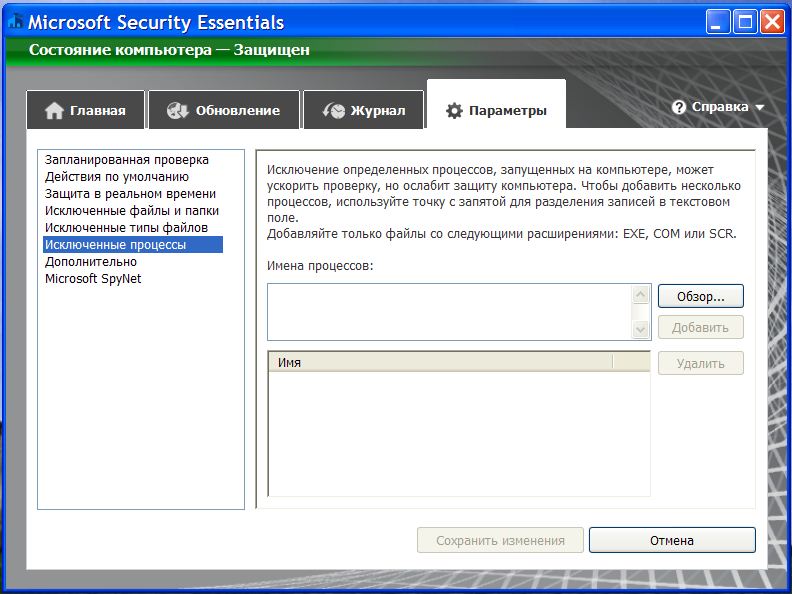Click the globe download icon on Обновление tab
The height and width of the screenshot is (594, 792).
pyautogui.click(x=177, y=111)
